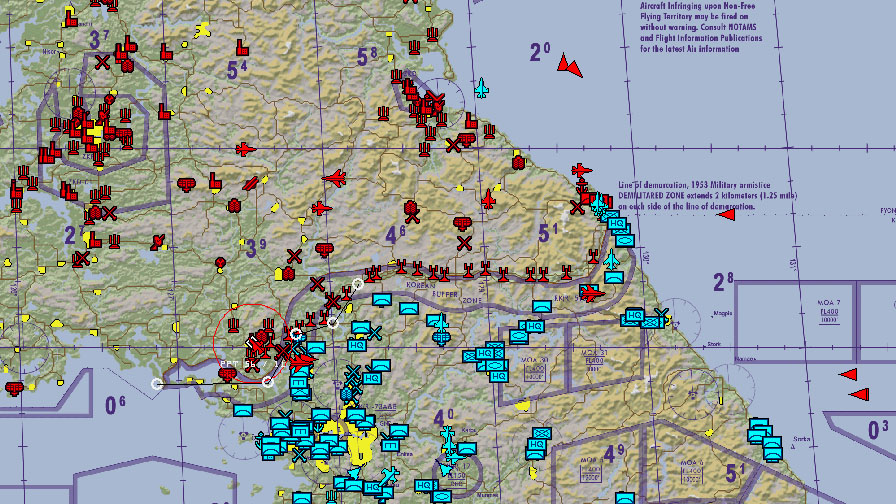Image resolution: width=896 pixels, height=504 pixels.
Task: Click the 'Aircraft Infringing upon Non-Free' notice line
Action: click(697, 6)
